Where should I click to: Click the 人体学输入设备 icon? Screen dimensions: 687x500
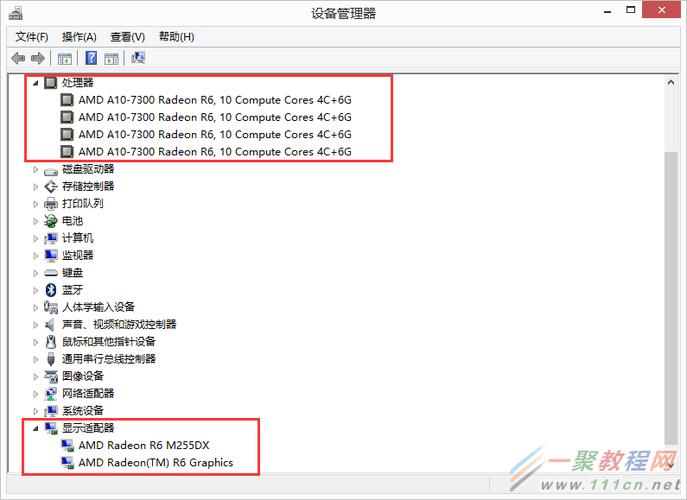click(x=51, y=307)
